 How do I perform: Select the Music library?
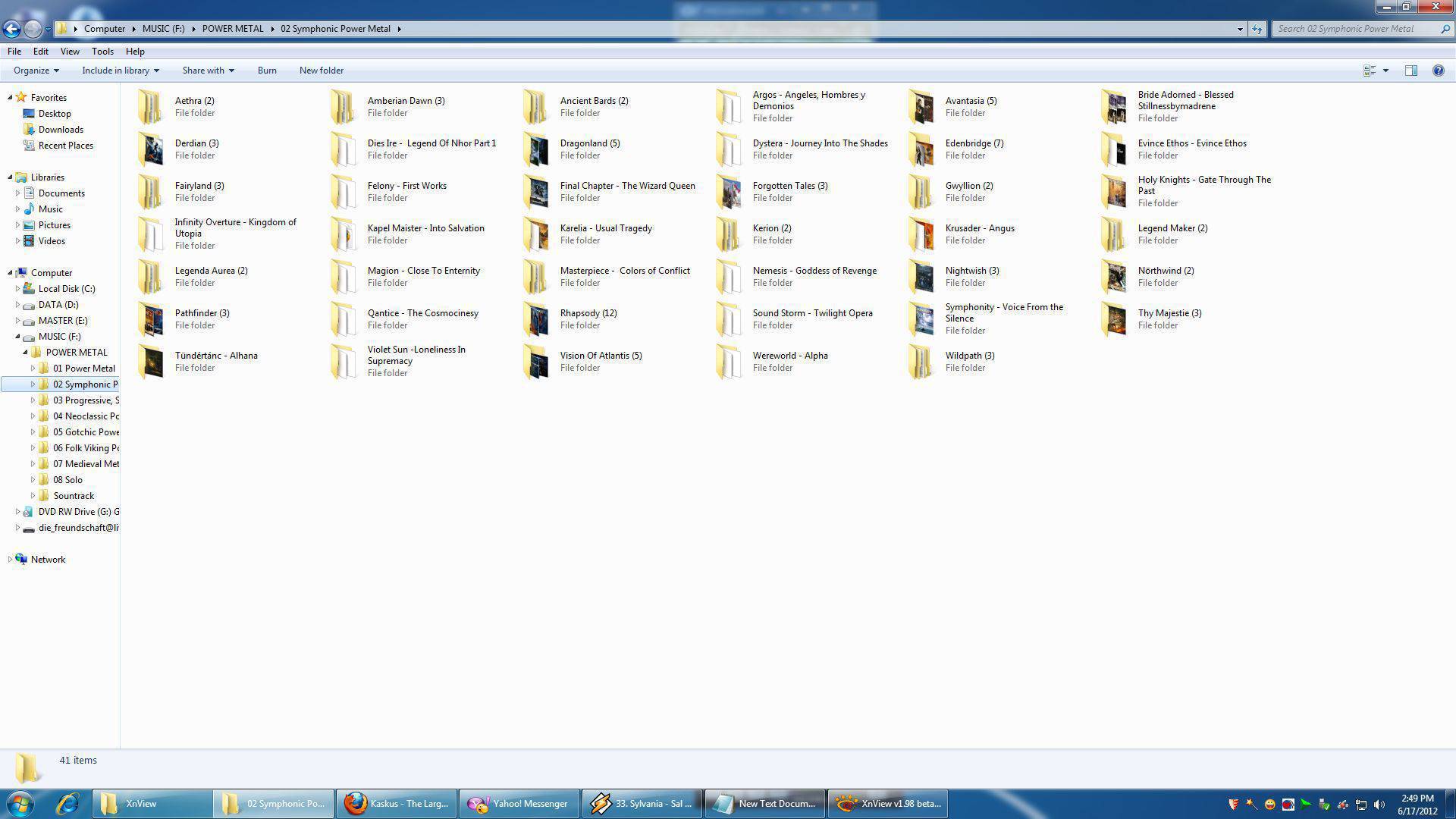click(50, 209)
